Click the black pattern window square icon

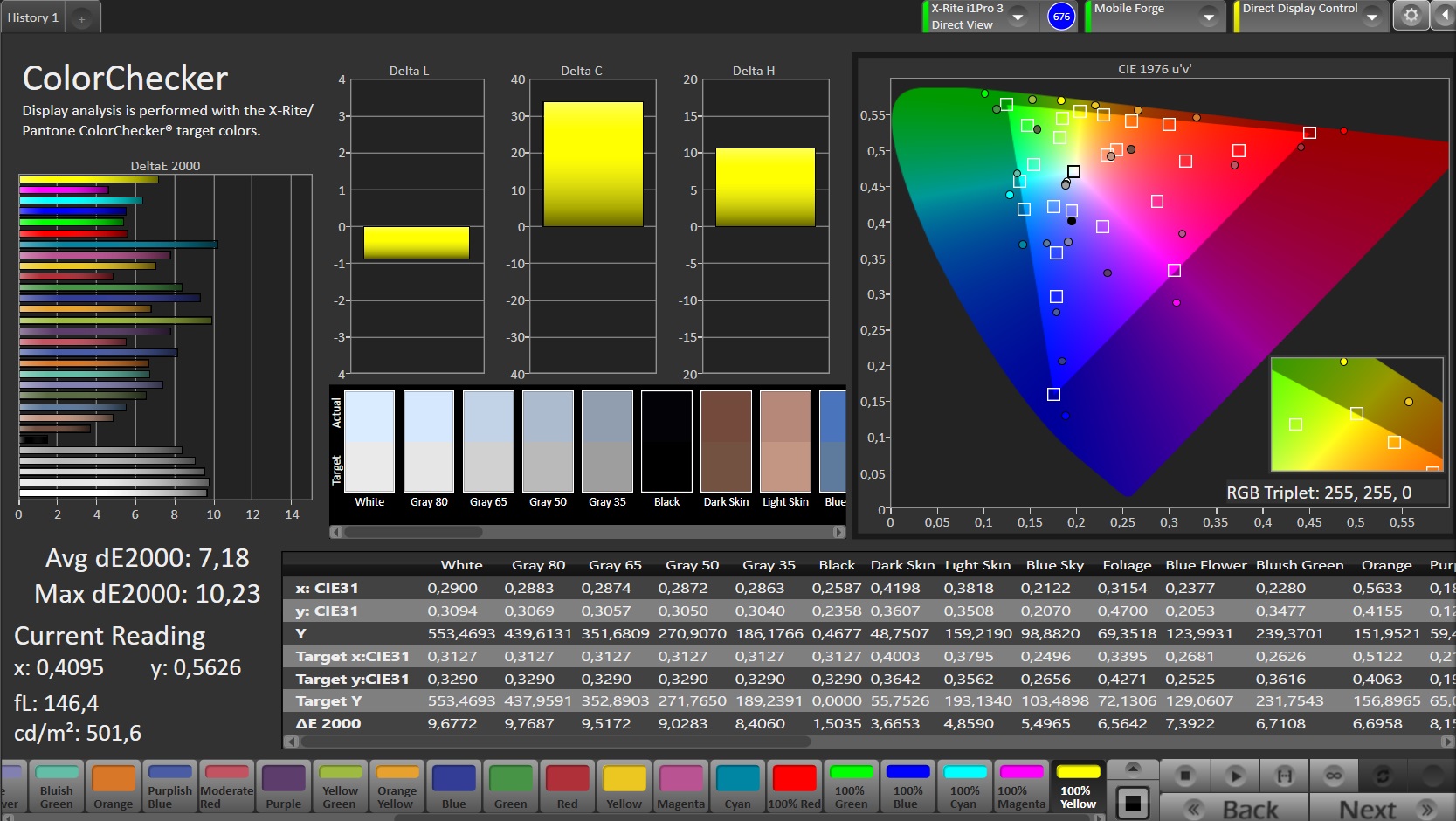(1132, 803)
